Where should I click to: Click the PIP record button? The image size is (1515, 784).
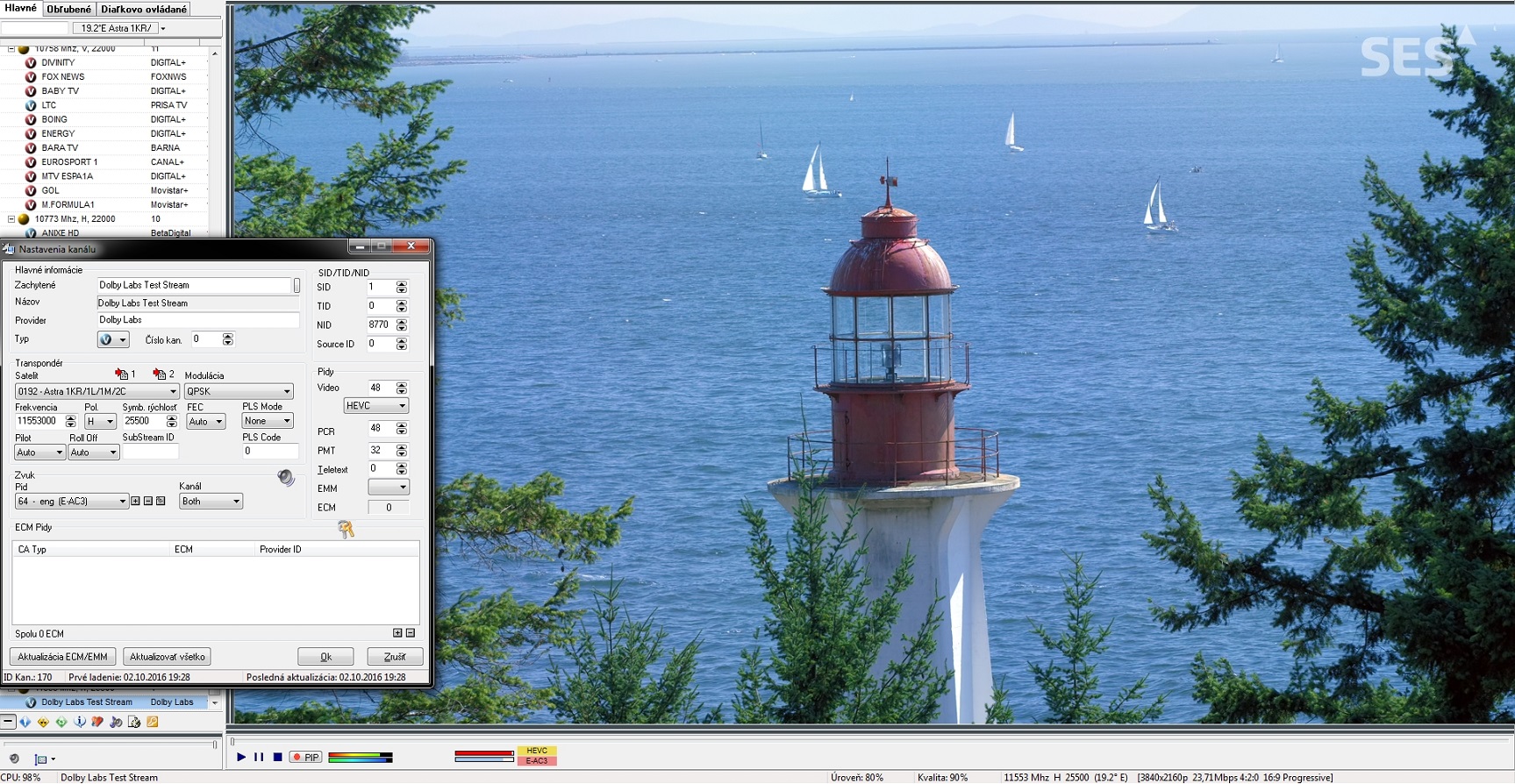(x=306, y=757)
